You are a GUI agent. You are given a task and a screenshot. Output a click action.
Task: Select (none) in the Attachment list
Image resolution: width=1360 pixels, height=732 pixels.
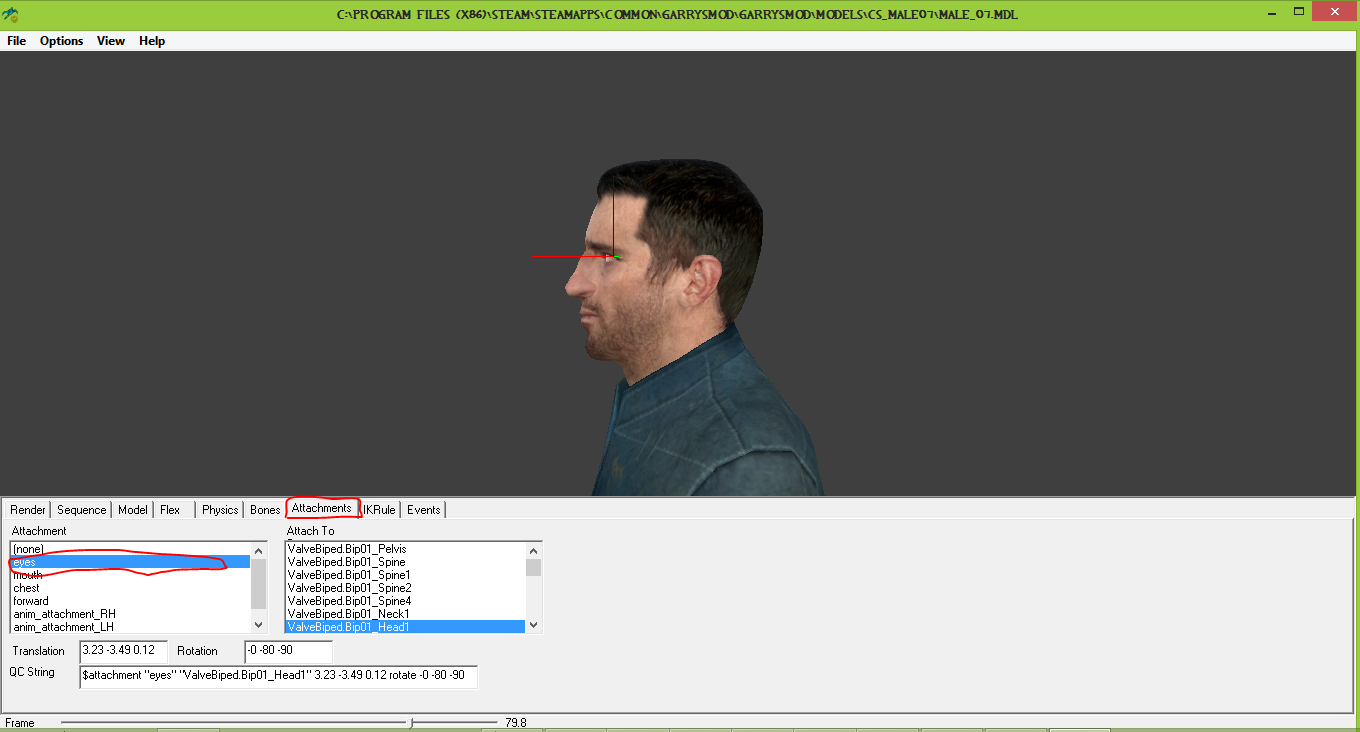coord(130,549)
